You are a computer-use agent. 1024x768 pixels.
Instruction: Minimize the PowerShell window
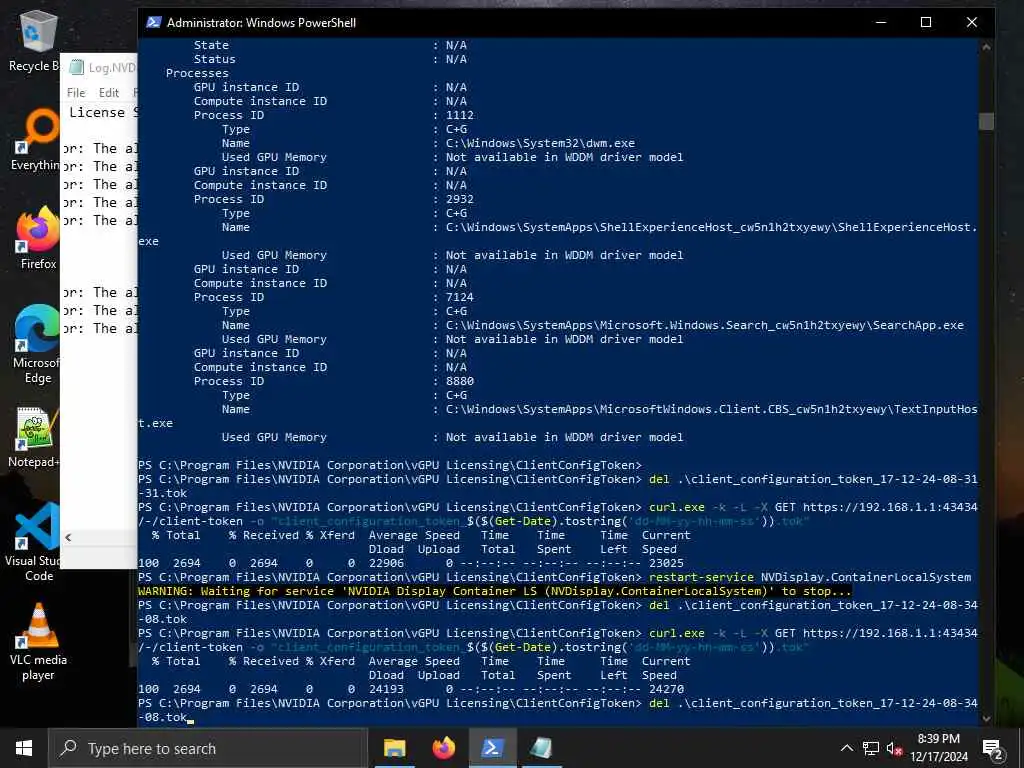[881, 22]
